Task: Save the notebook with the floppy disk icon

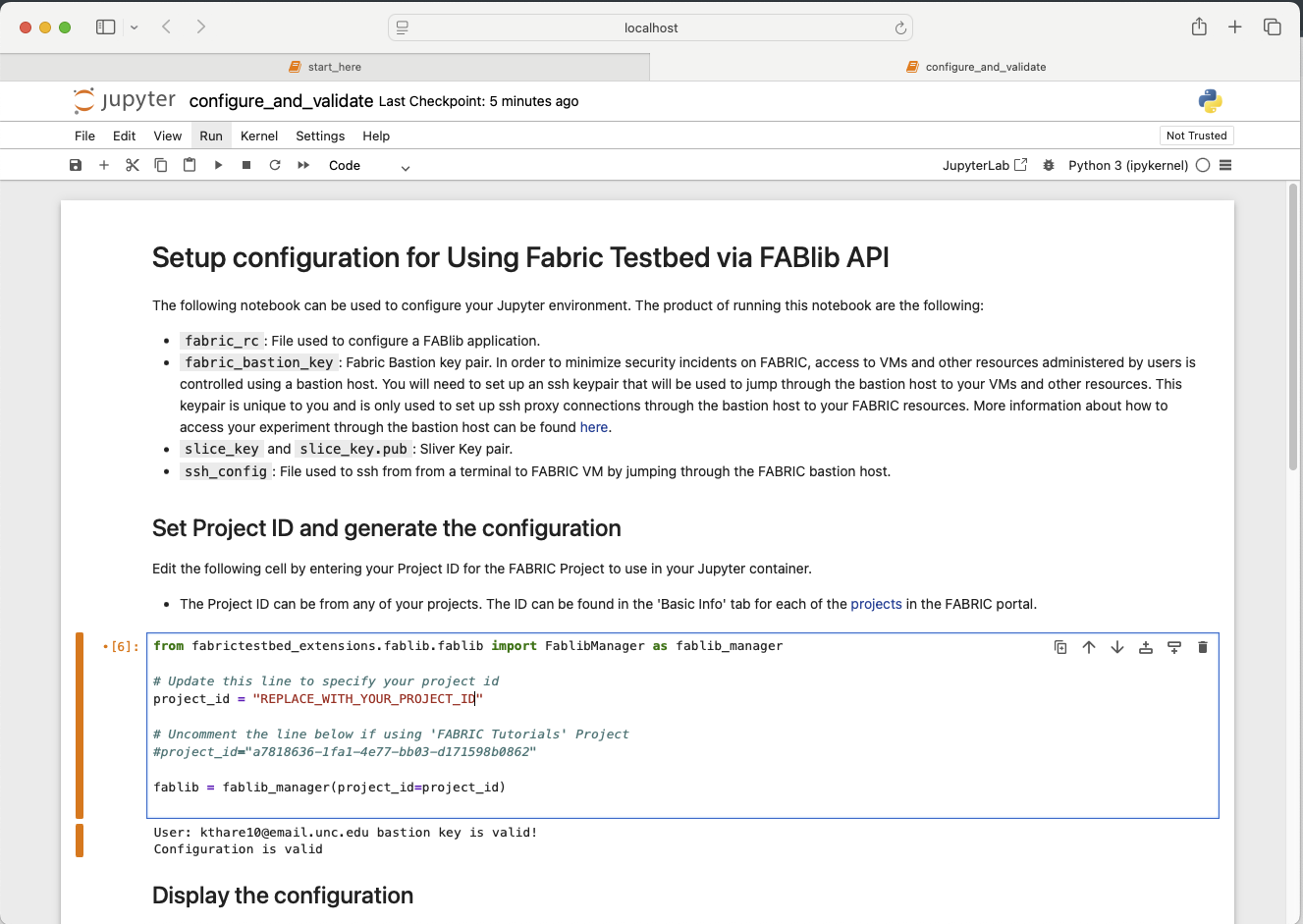Action: pos(76,165)
